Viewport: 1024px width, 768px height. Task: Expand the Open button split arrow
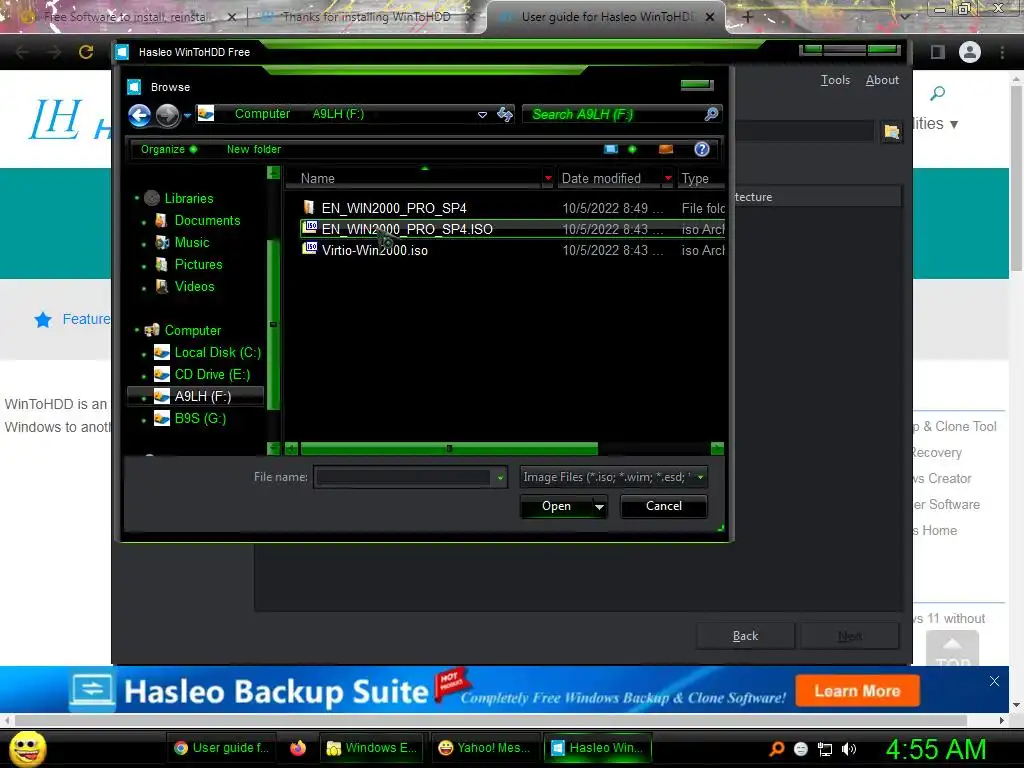(x=600, y=506)
